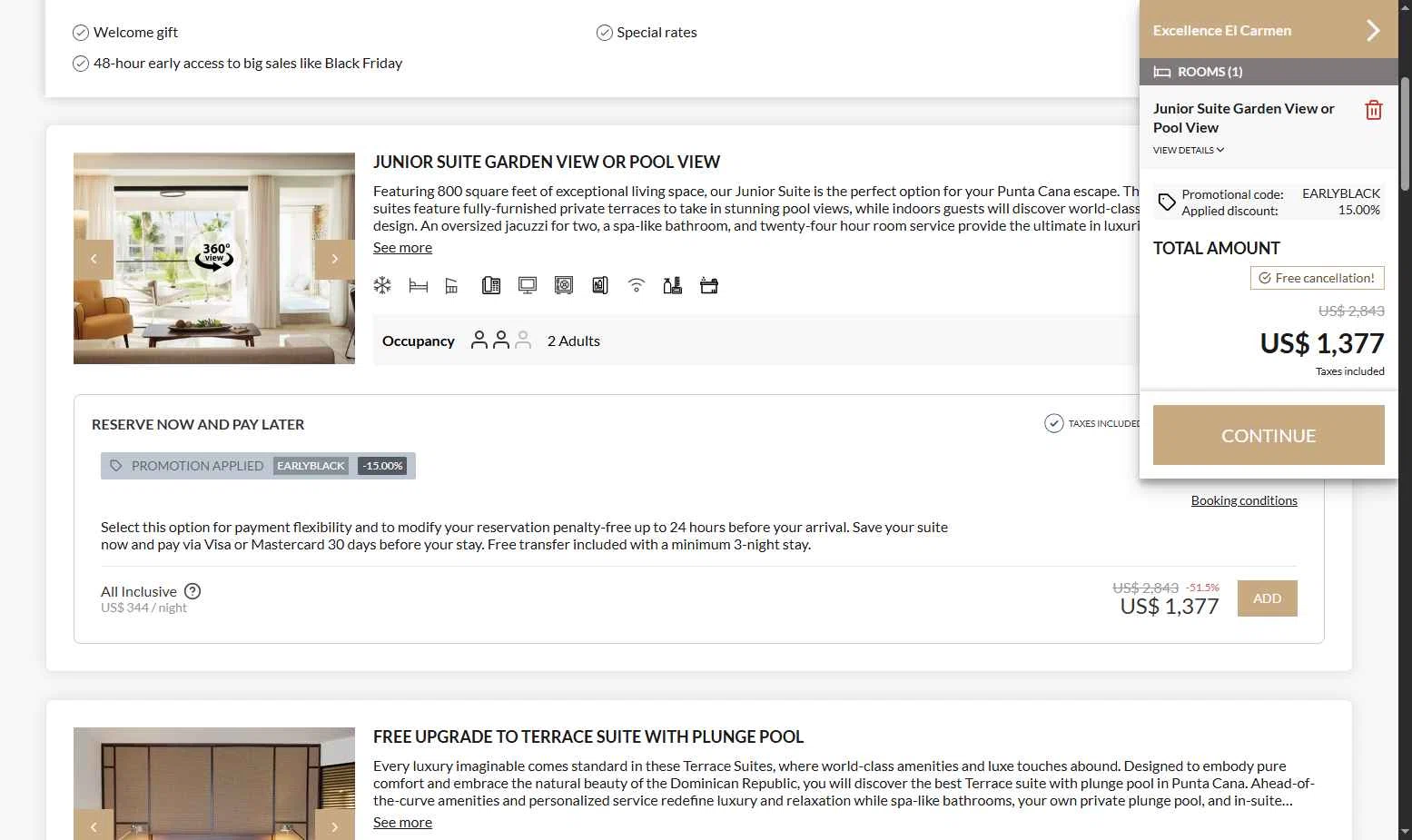This screenshot has width=1412, height=840.
Task: Expand See more under Terrace Suite description
Action: [402, 822]
